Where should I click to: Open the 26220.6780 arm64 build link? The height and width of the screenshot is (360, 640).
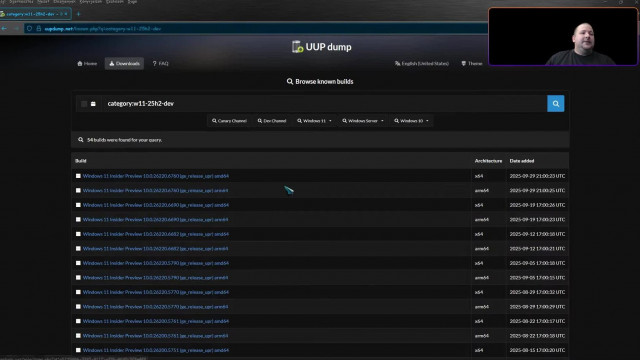click(x=155, y=191)
